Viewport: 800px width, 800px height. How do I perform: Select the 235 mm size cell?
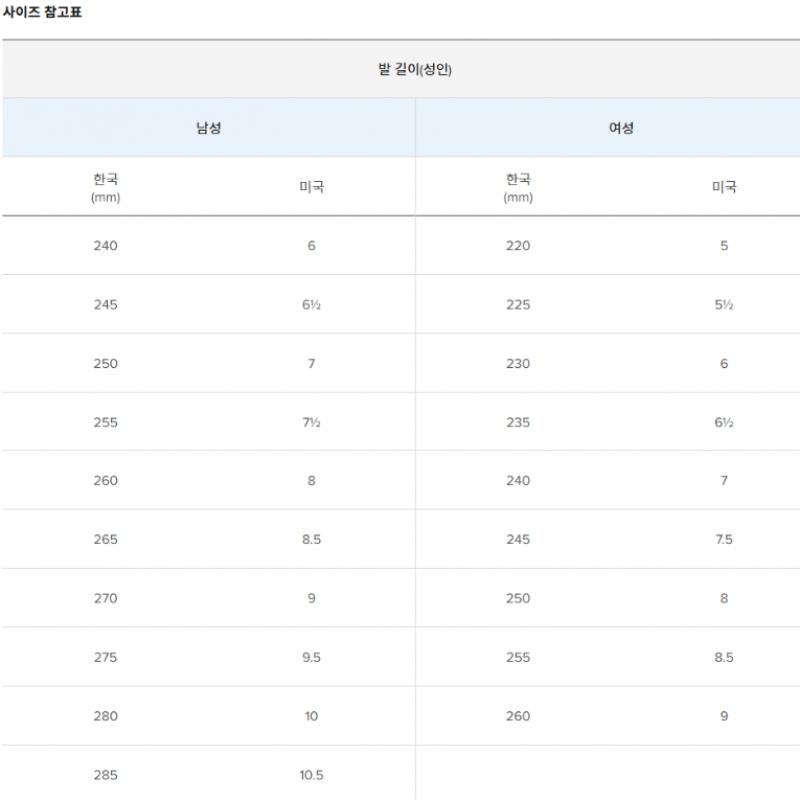pos(518,422)
